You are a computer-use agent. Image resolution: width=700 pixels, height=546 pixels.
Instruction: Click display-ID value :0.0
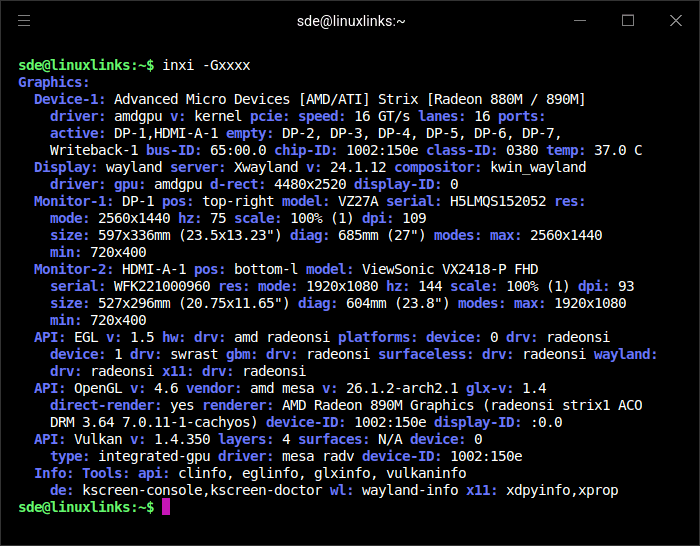click(546, 422)
